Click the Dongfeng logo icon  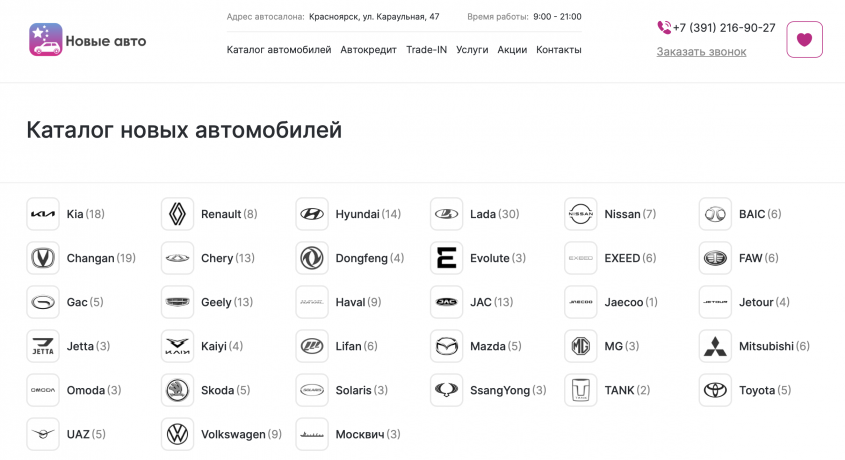pyautogui.click(x=312, y=258)
